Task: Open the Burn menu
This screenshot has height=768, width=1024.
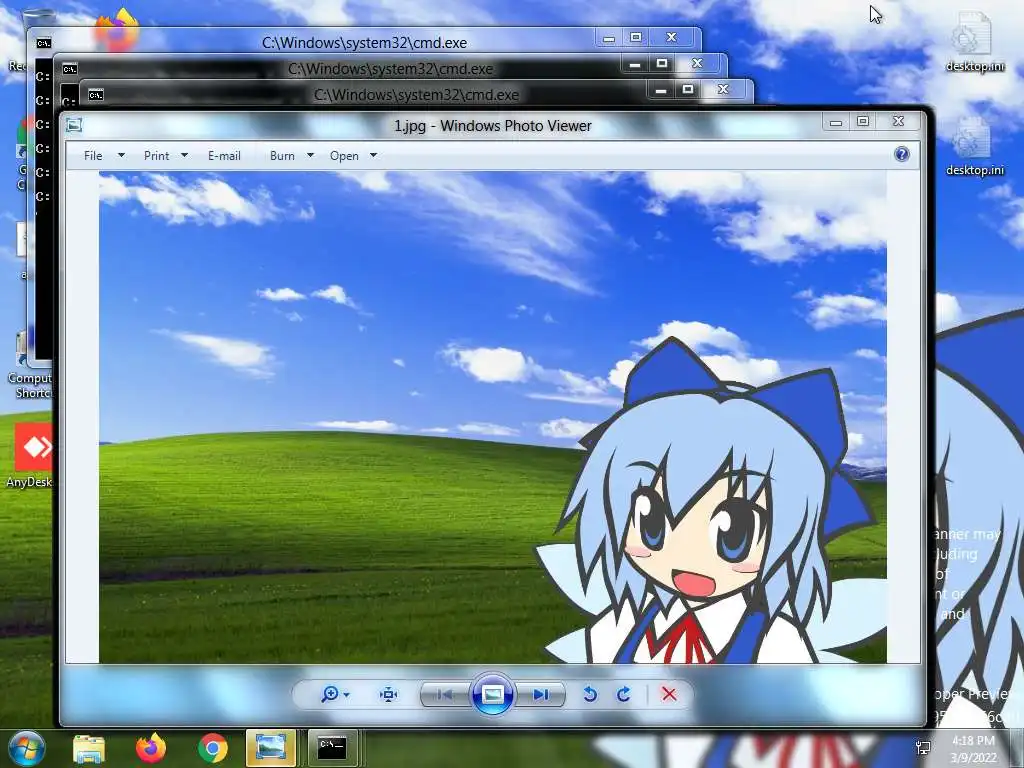Action: pyautogui.click(x=282, y=155)
